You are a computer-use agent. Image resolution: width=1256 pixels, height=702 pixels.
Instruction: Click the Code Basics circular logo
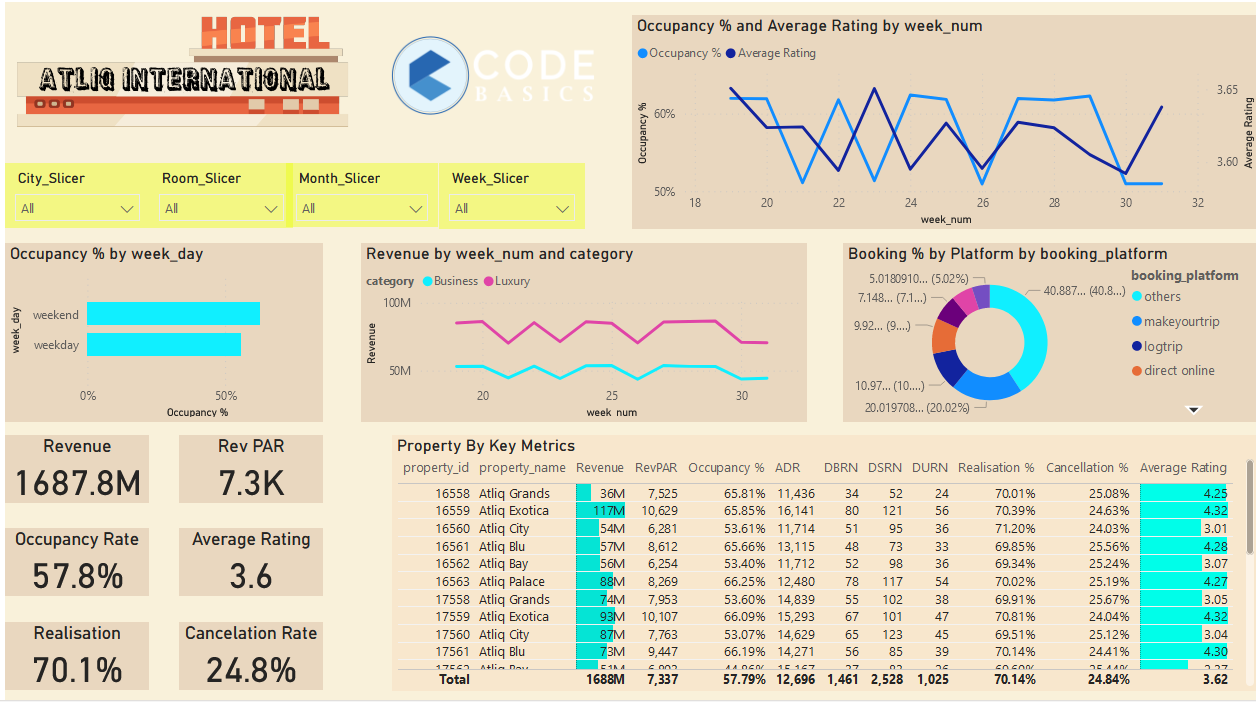[430, 75]
